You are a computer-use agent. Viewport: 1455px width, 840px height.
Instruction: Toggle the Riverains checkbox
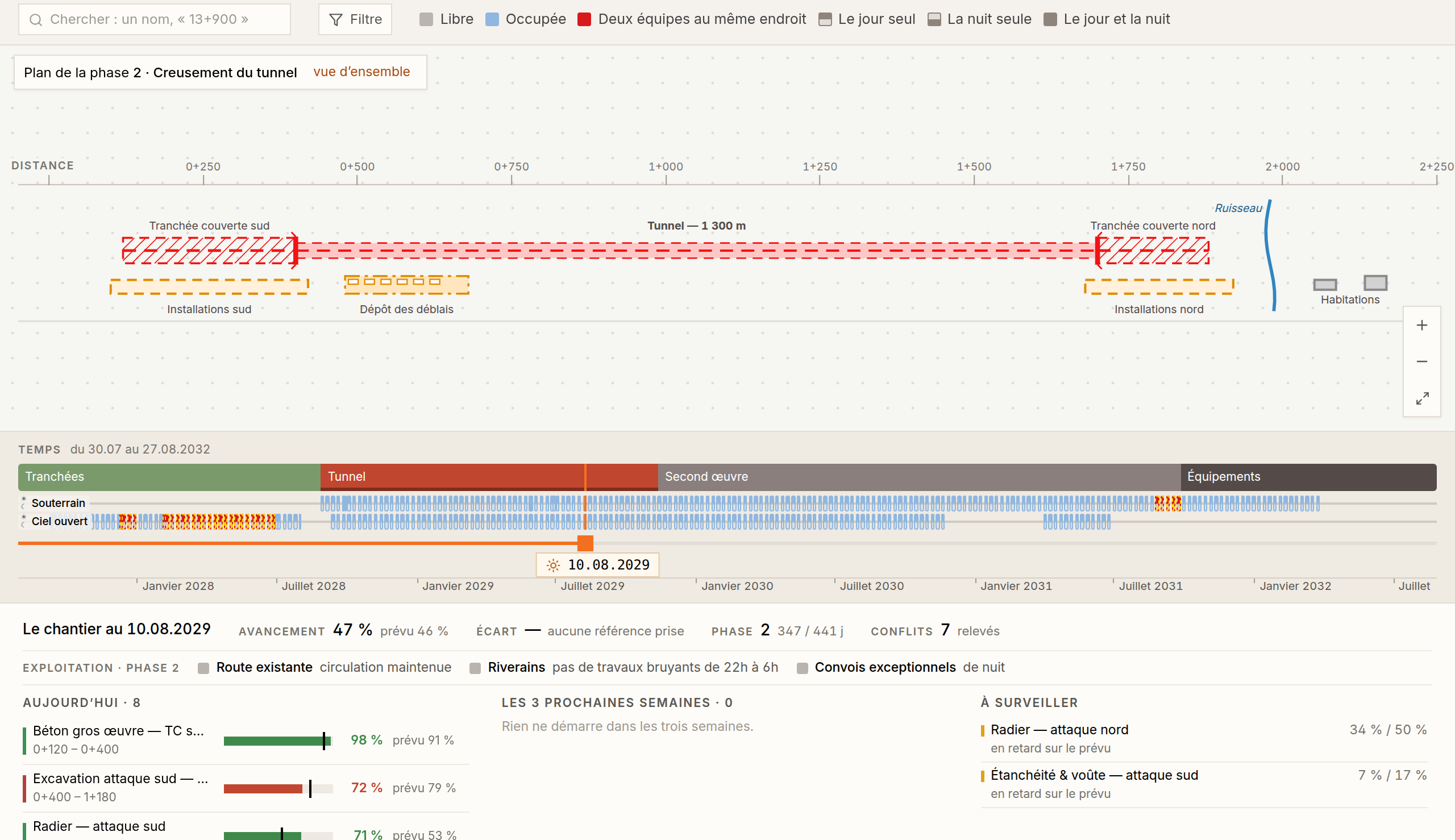(x=475, y=668)
